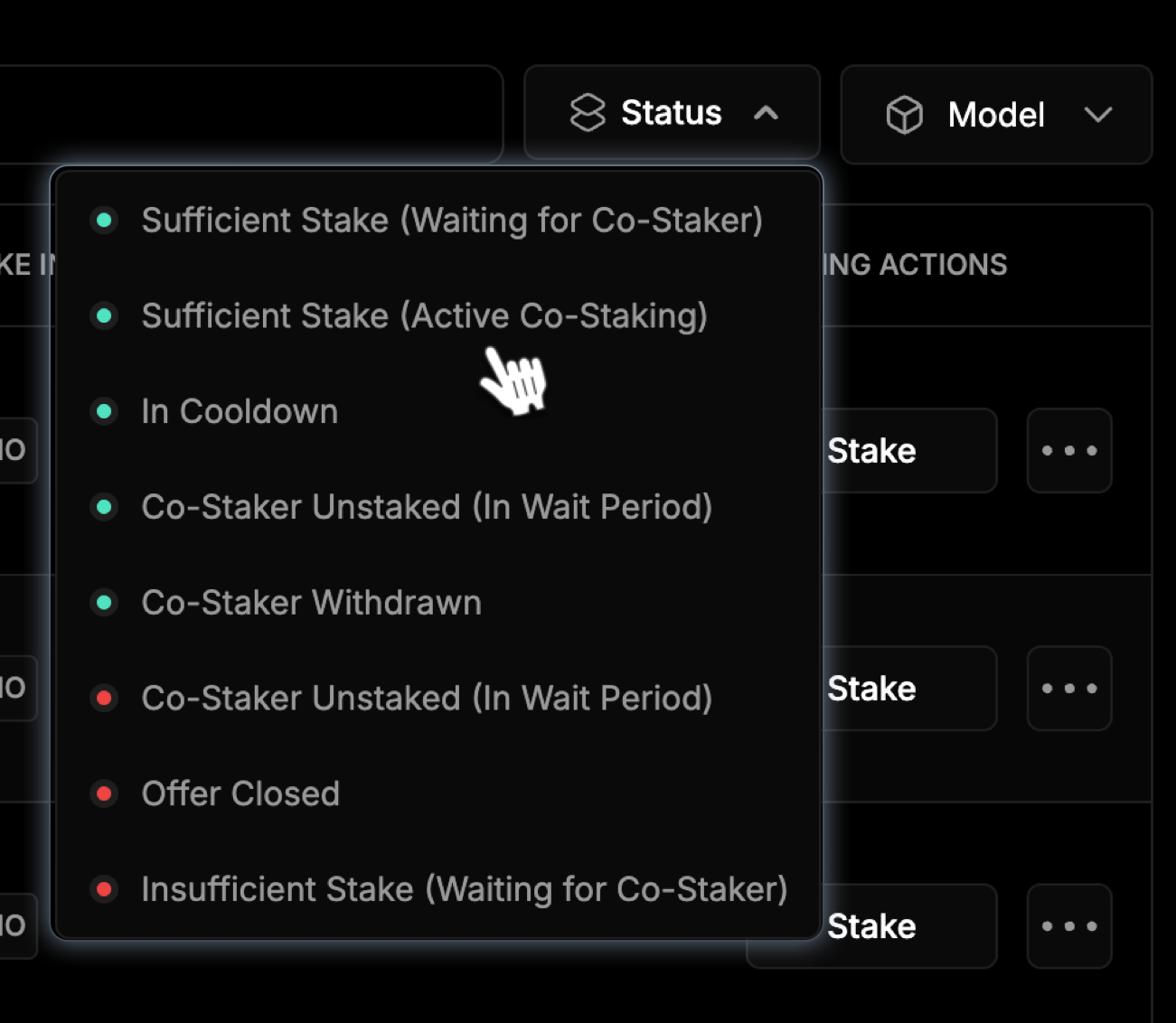This screenshot has width=1176, height=1023.
Task: Click the cube icon beside Model
Action: pyautogui.click(x=905, y=115)
